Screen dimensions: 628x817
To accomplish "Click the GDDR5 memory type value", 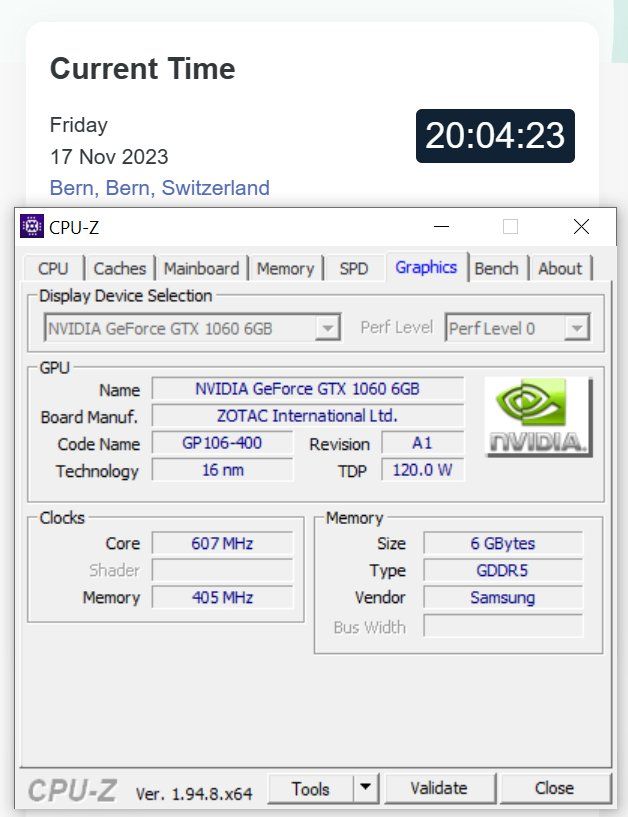I will click(x=503, y=570).
